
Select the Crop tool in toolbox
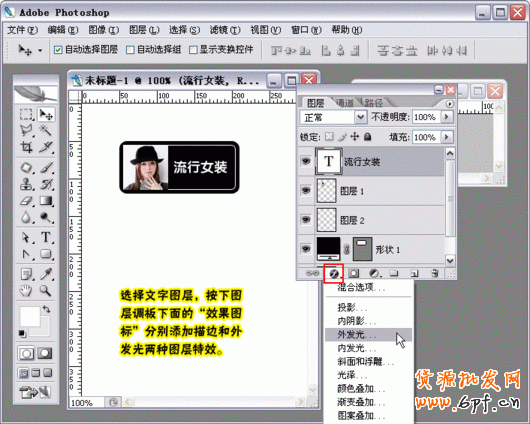click(26, 147)
